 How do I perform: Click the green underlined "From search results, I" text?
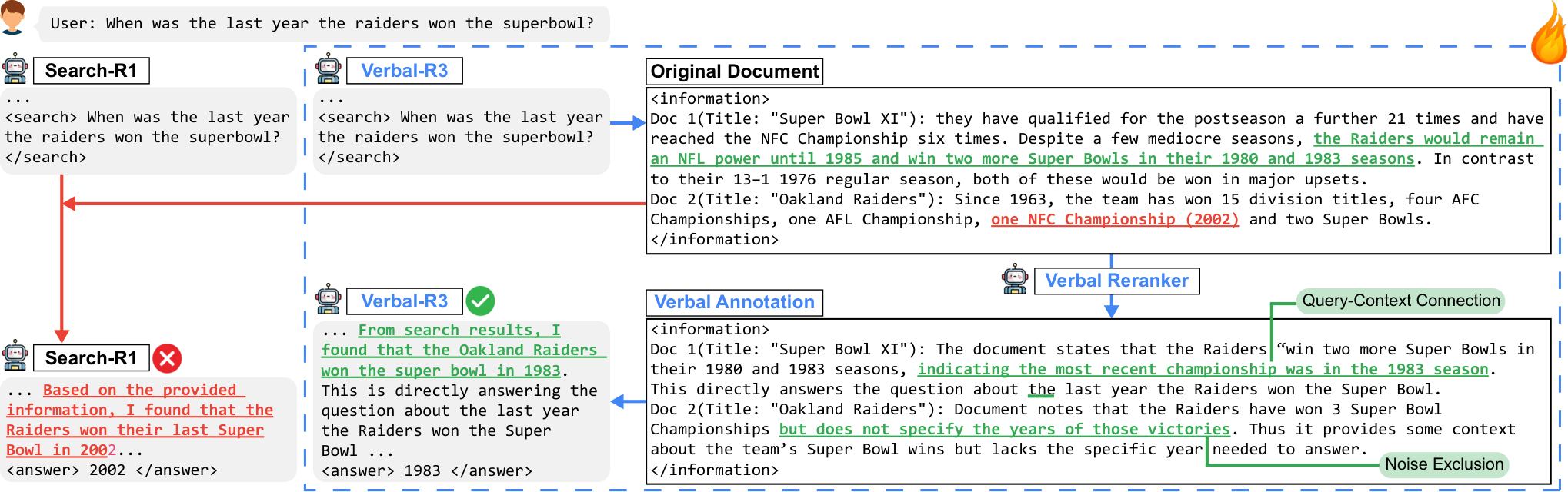459,330
